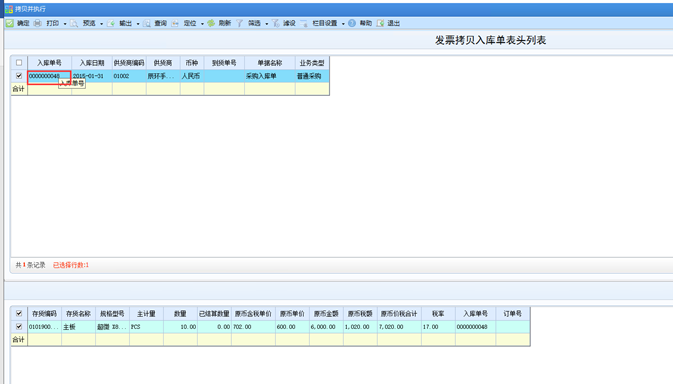The width and height of the screenshot is (673, 384).
Task: Click the 滤设 button label
Action: 289,23
